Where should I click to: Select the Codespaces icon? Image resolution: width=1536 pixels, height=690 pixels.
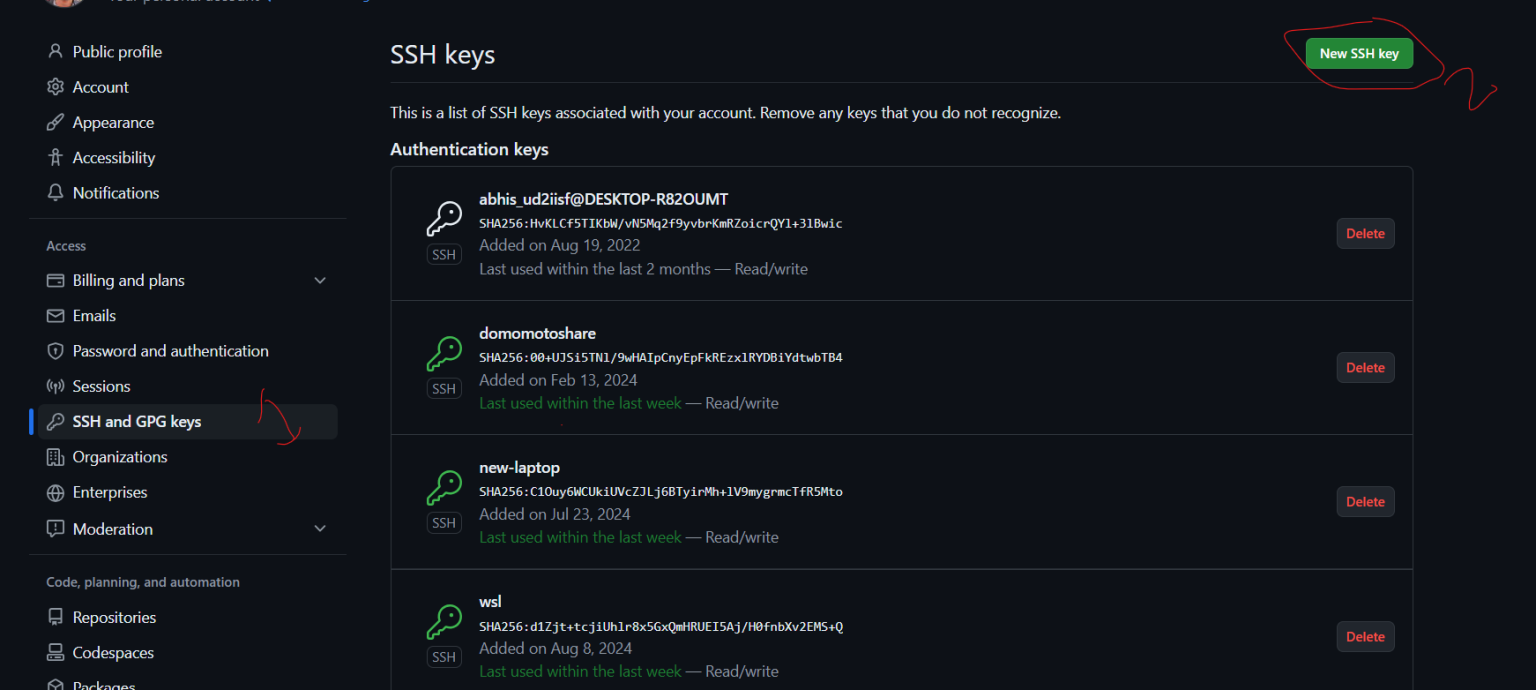56,652
